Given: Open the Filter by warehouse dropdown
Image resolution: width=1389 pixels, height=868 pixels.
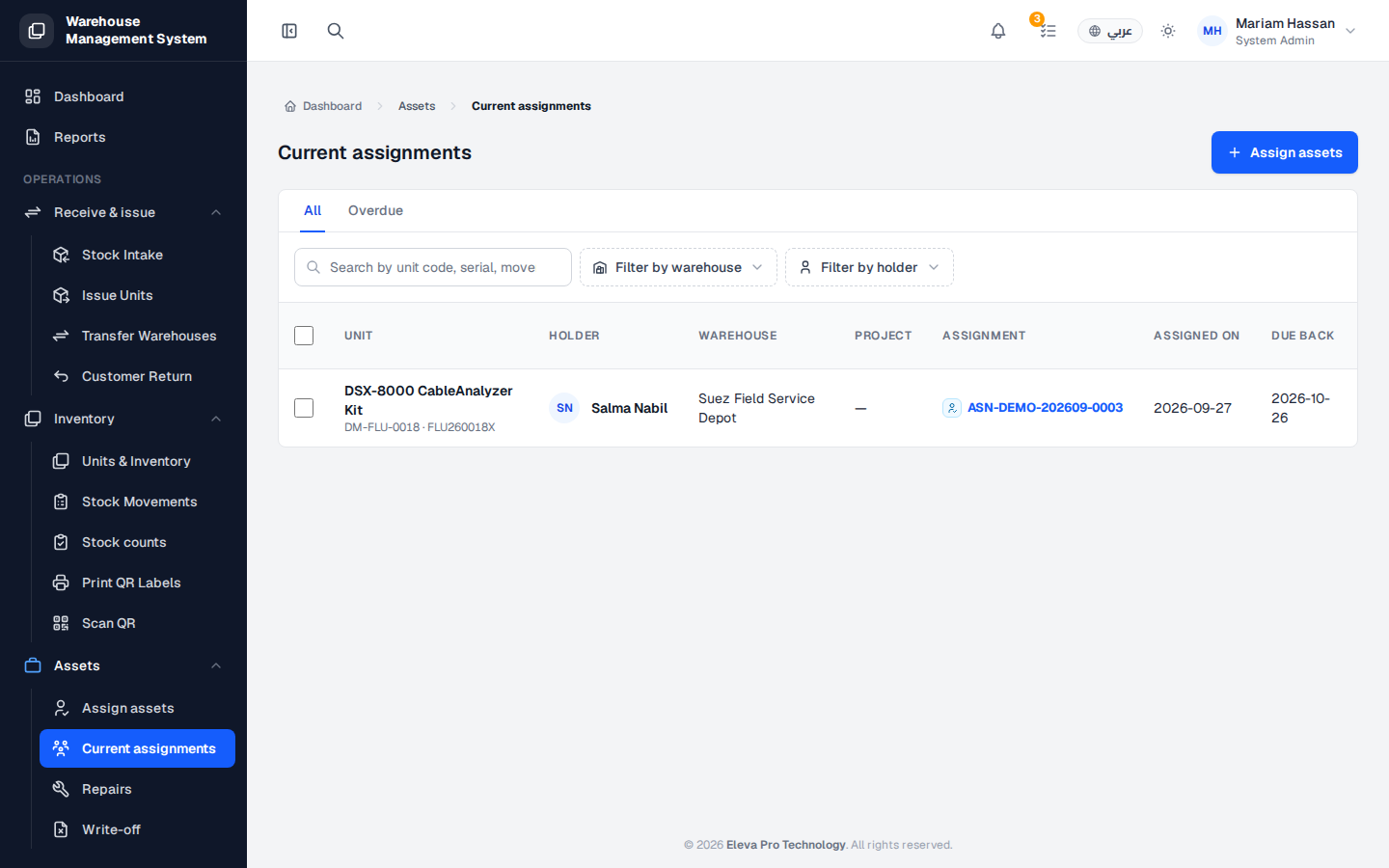Looking at the screenshot, I should pyautogui.click(x=678, y=267).
